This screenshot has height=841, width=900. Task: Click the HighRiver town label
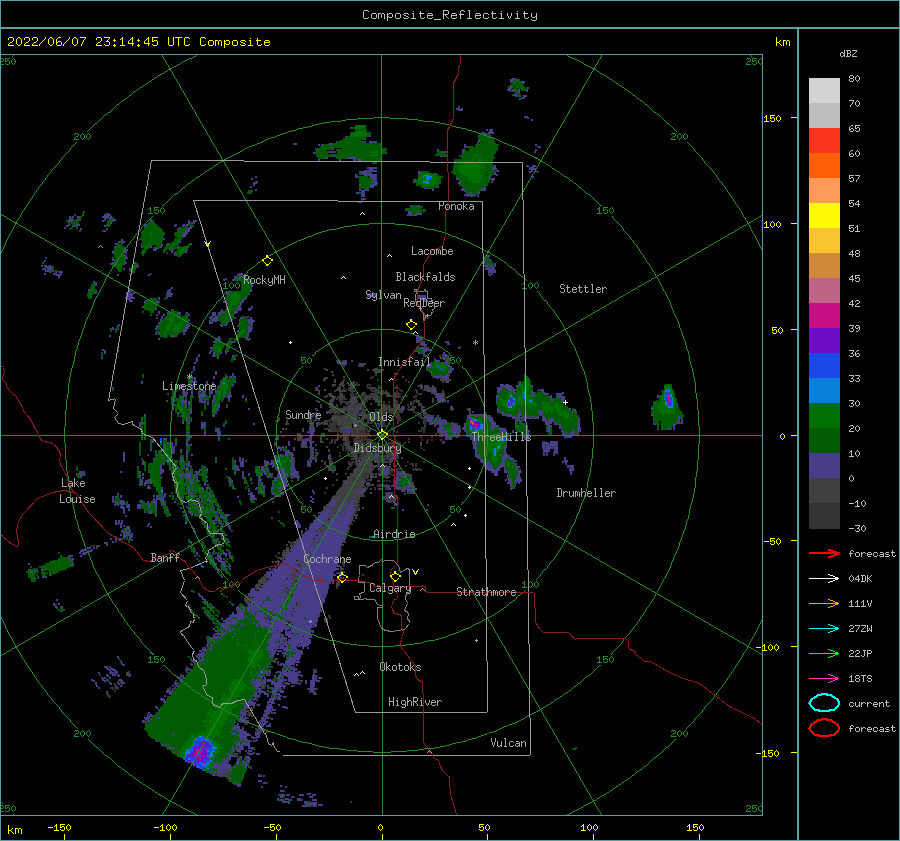tap(415, 702)
